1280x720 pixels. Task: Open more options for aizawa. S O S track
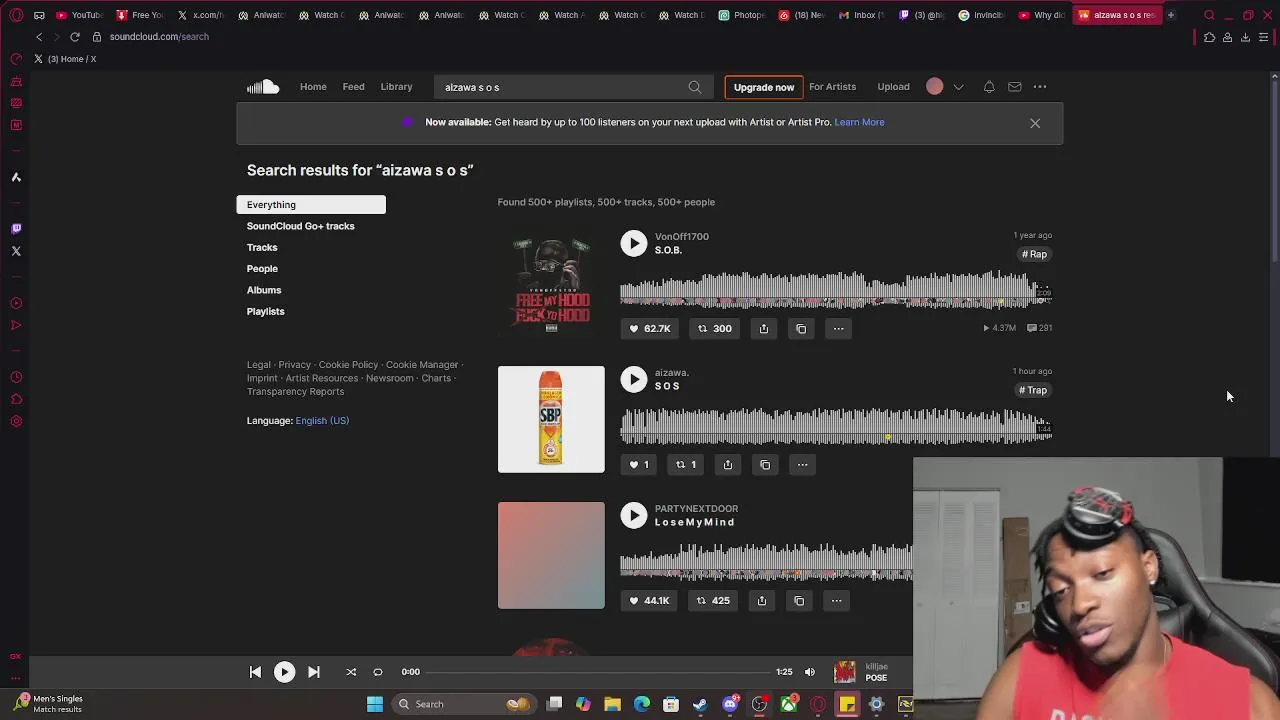[x=802, y=464]
